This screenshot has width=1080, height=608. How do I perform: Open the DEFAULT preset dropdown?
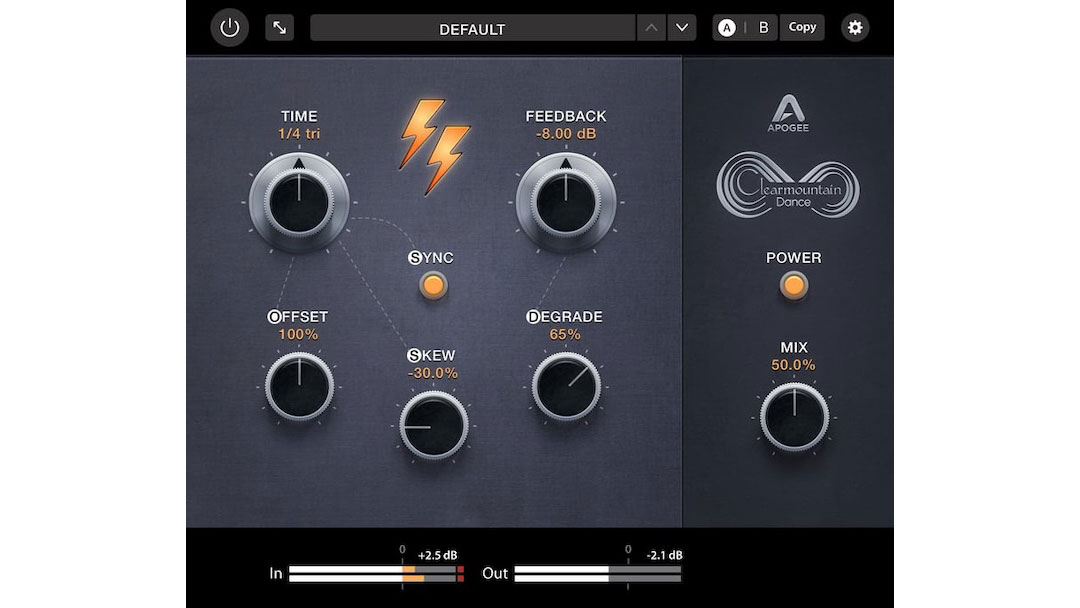pos(472,29)
